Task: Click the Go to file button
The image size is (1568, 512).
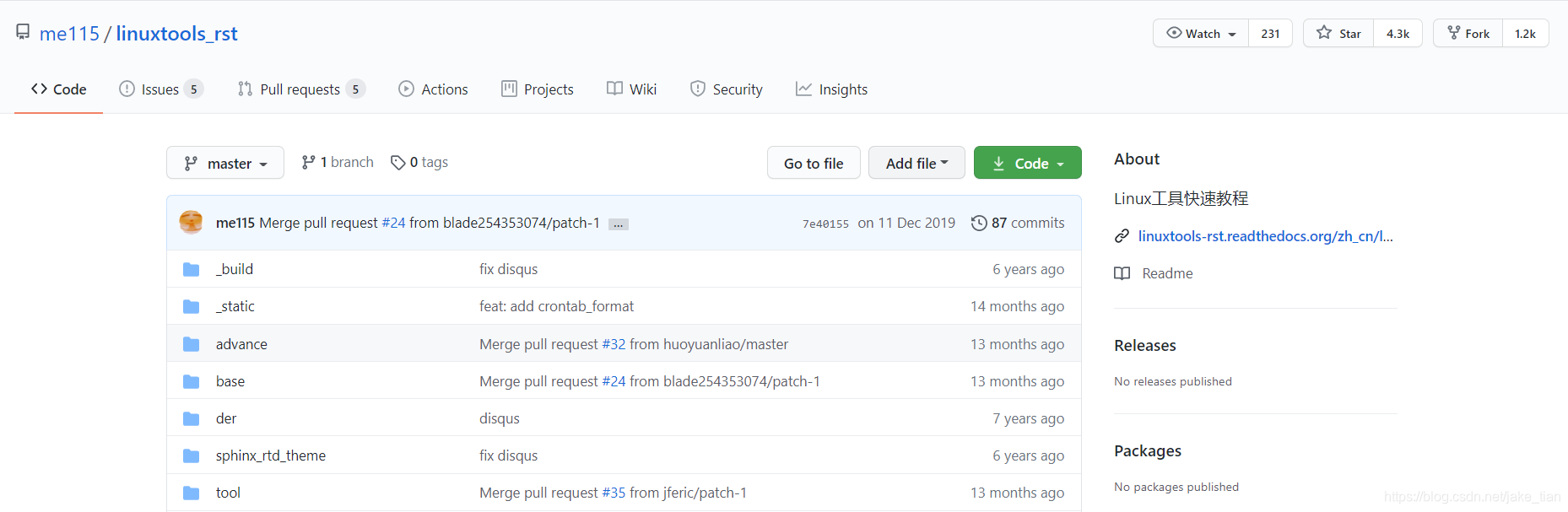Action: click(x=814, y=163)
